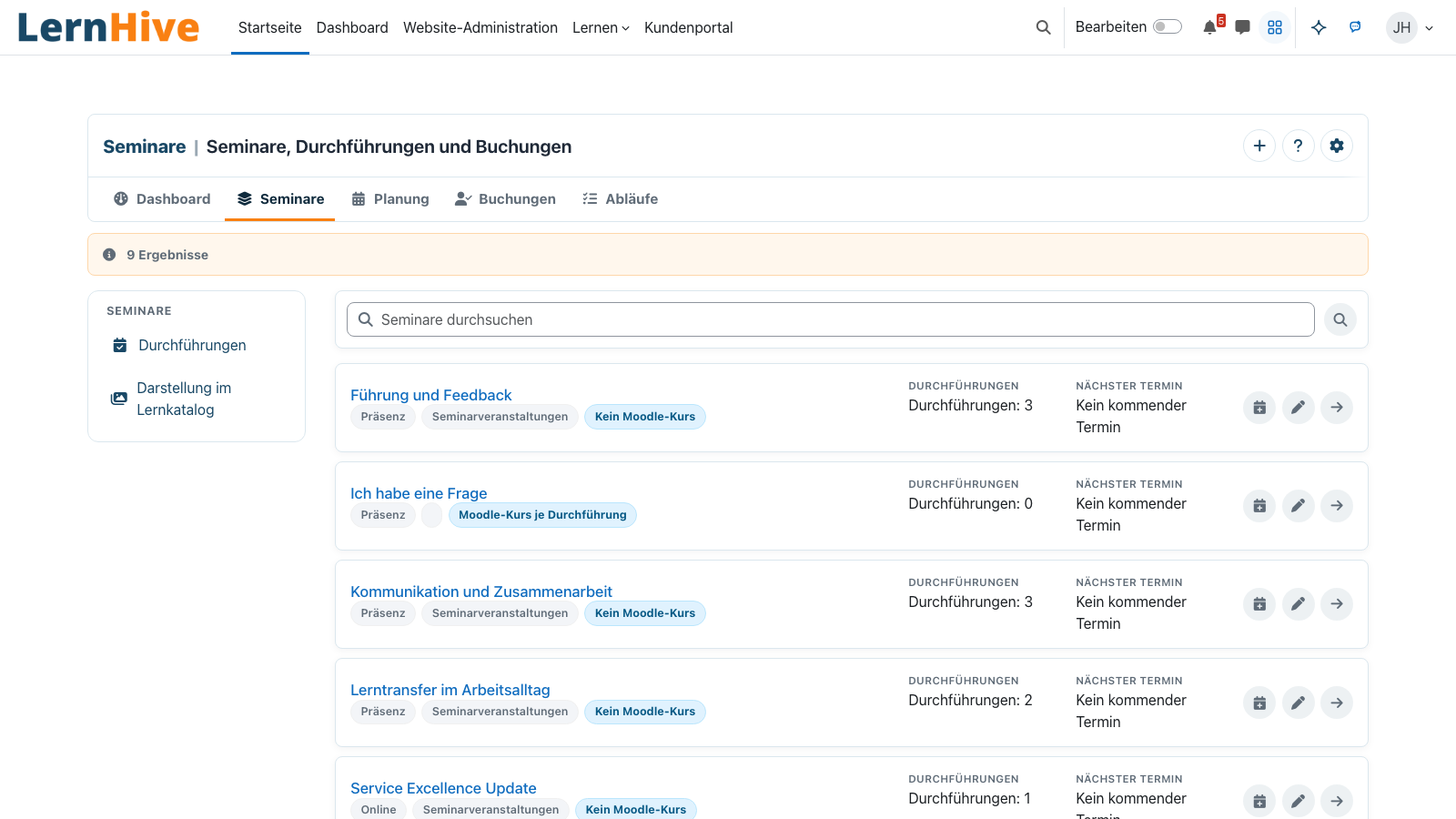
Task: Click the sparkle AI icon in navbar
Action: 1319,27
